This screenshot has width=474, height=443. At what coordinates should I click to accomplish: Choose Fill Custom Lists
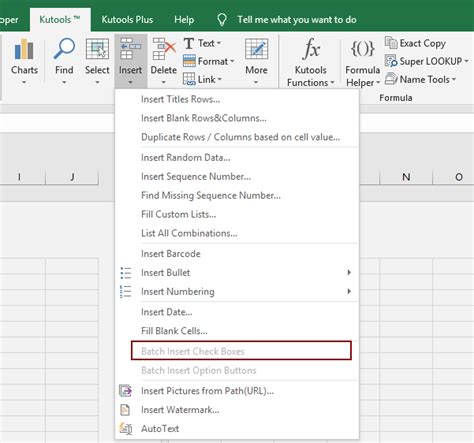(237, 214)
